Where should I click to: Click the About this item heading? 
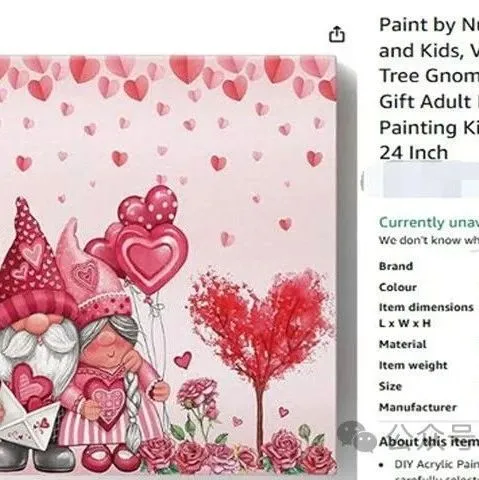point(429,441)
